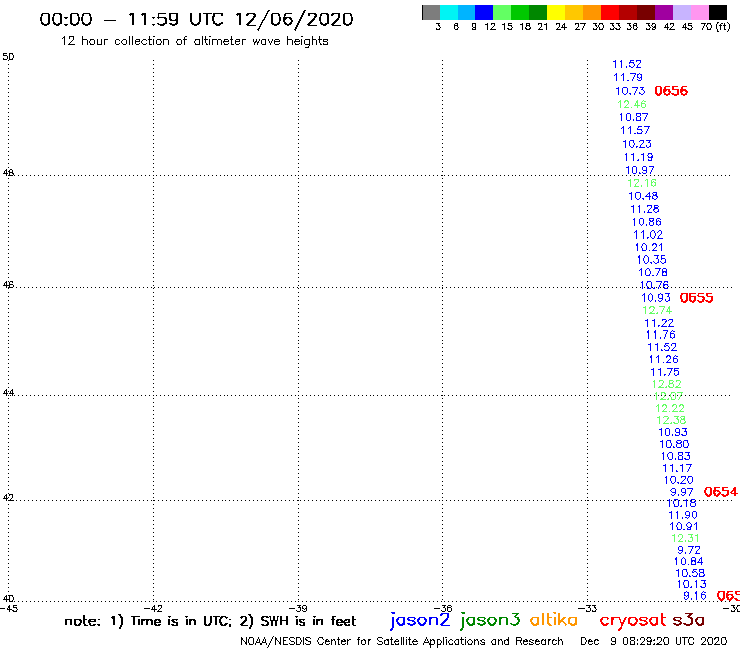Click the wave height value 11.79
This screenshot has width=740, height=650.
coord(628,77)
